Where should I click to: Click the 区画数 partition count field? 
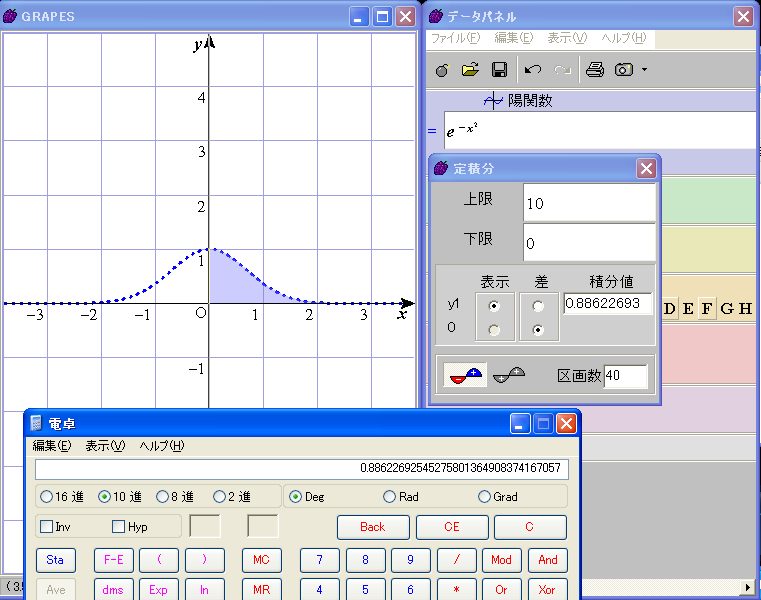(x=626, y=376)
